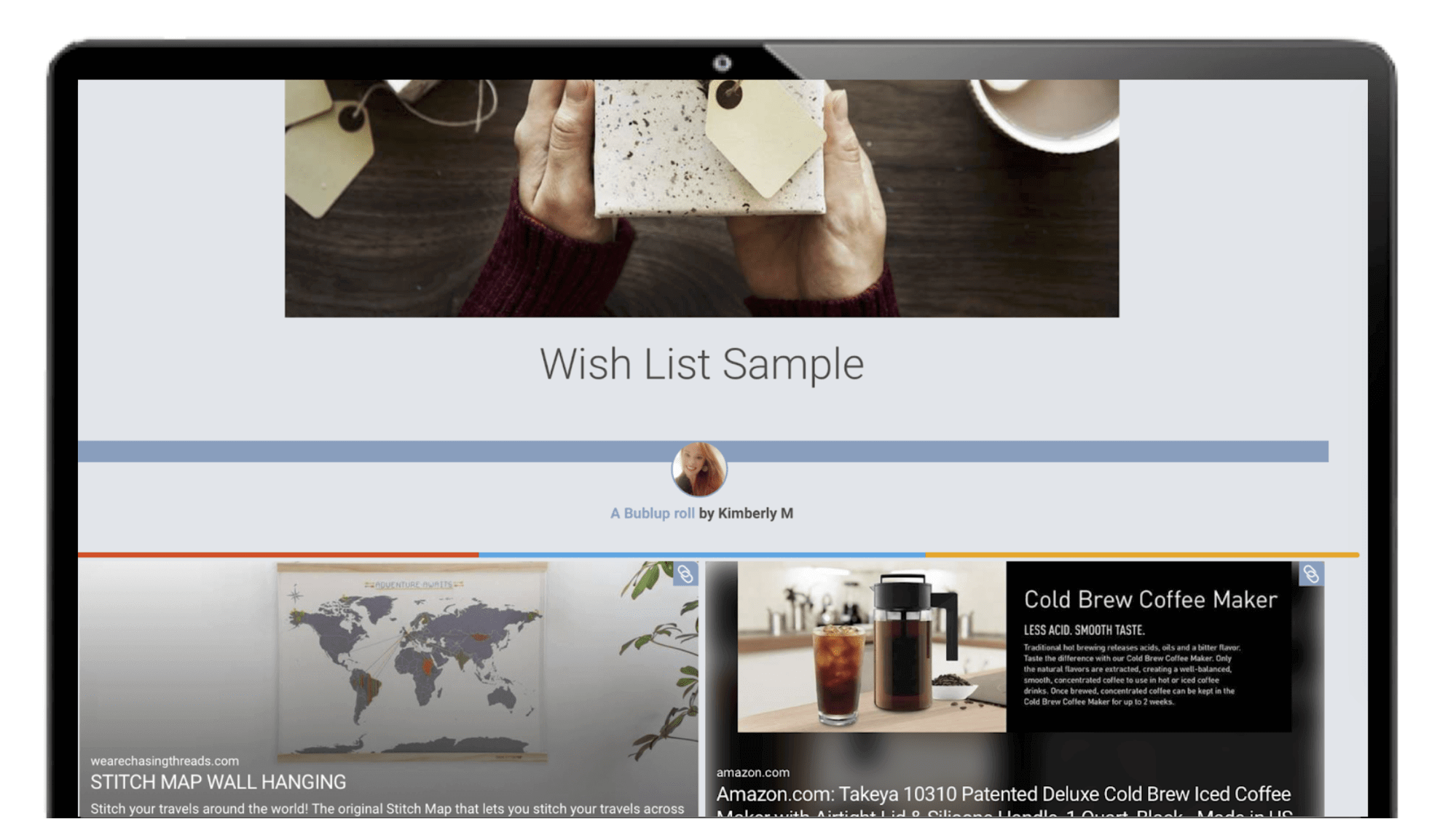Click the slate-blue header band
This screenshot has width=1456, height=819.
703,451
